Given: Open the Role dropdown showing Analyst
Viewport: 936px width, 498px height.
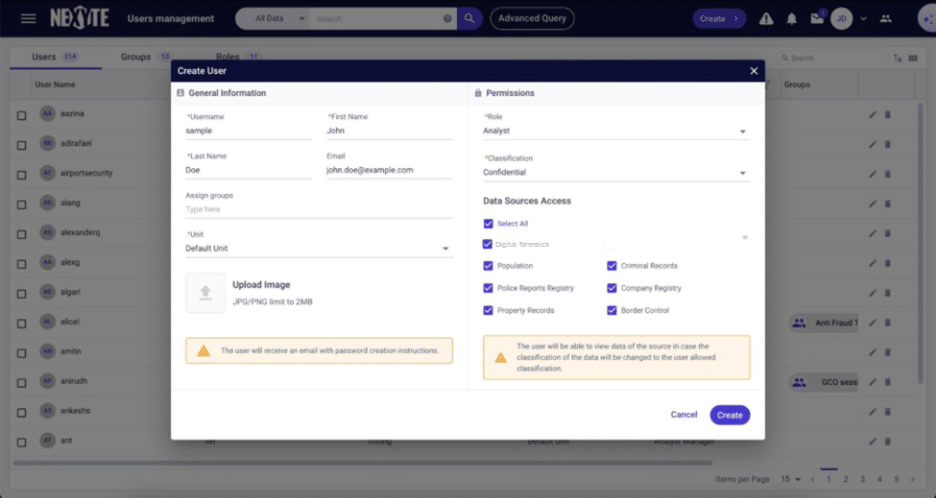Looking at the screenshot, I should [x=616, y=131].
